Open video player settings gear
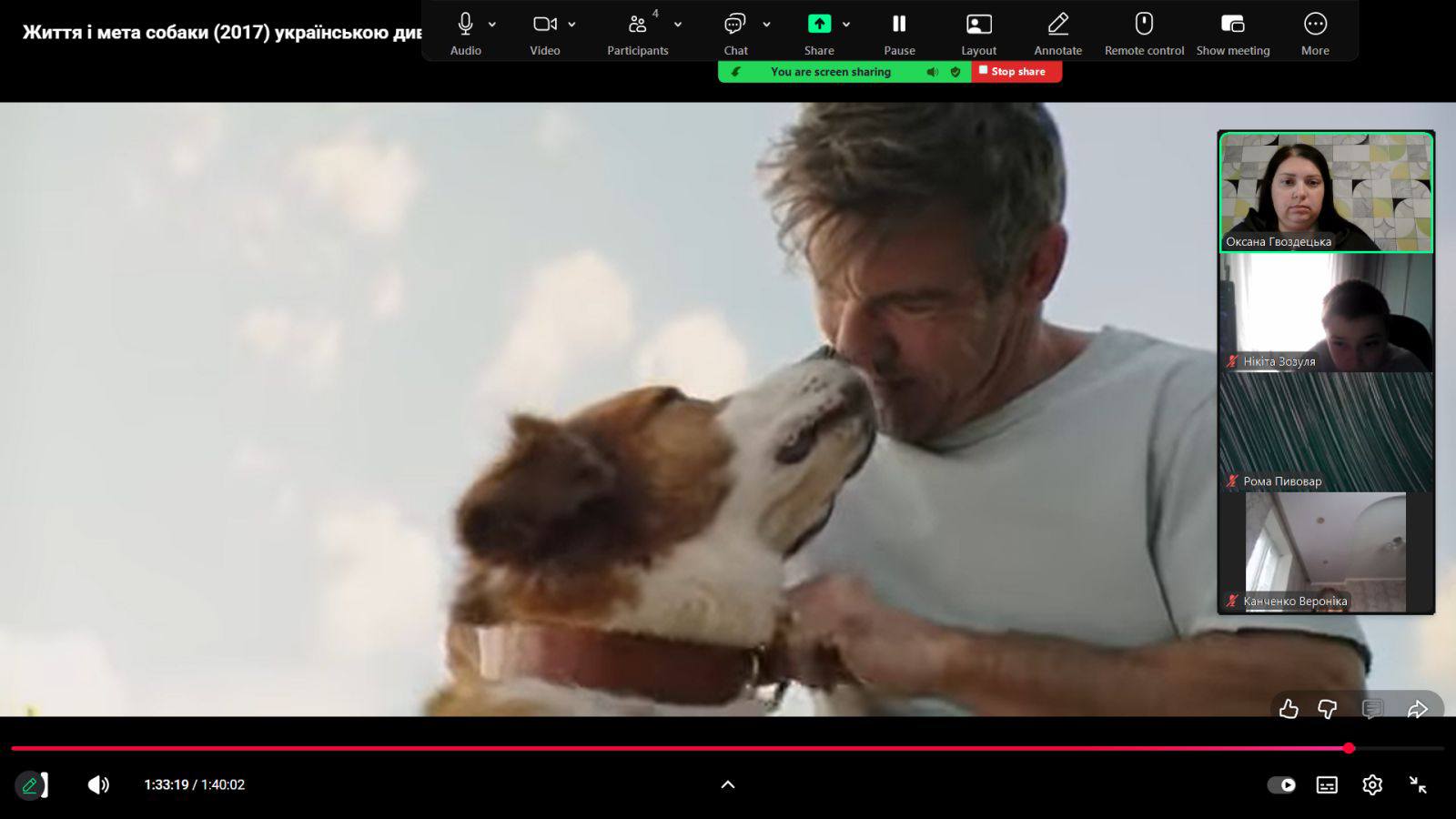 (1372, 784)
